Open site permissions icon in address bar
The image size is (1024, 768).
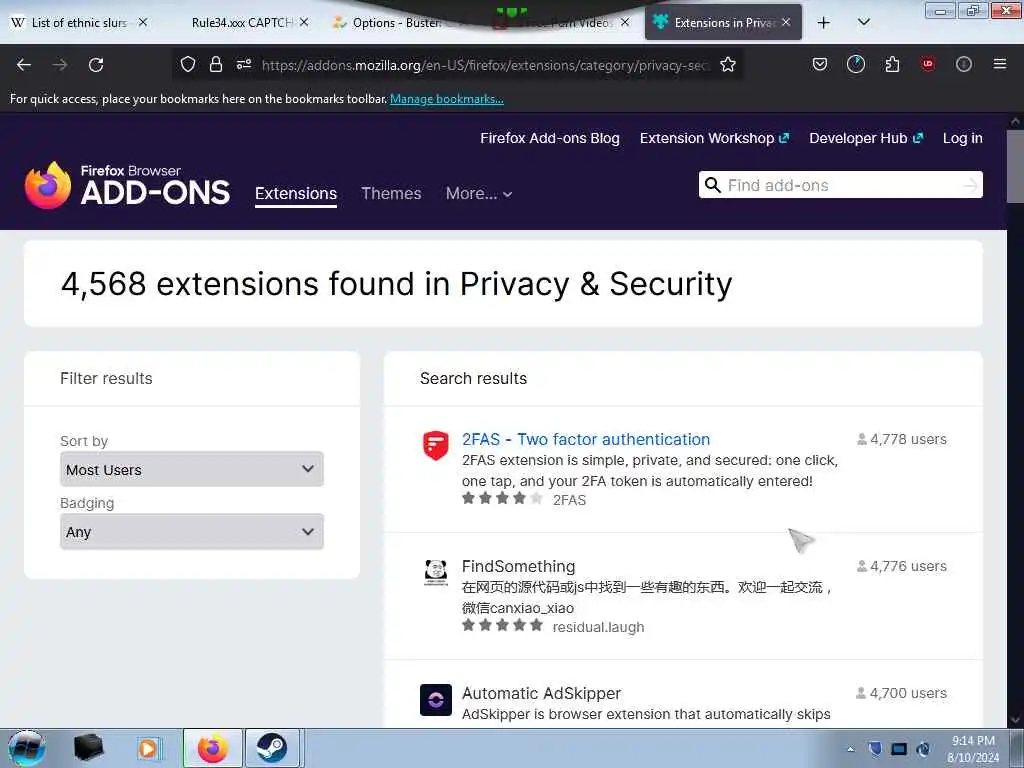click(x=244, y=64)
